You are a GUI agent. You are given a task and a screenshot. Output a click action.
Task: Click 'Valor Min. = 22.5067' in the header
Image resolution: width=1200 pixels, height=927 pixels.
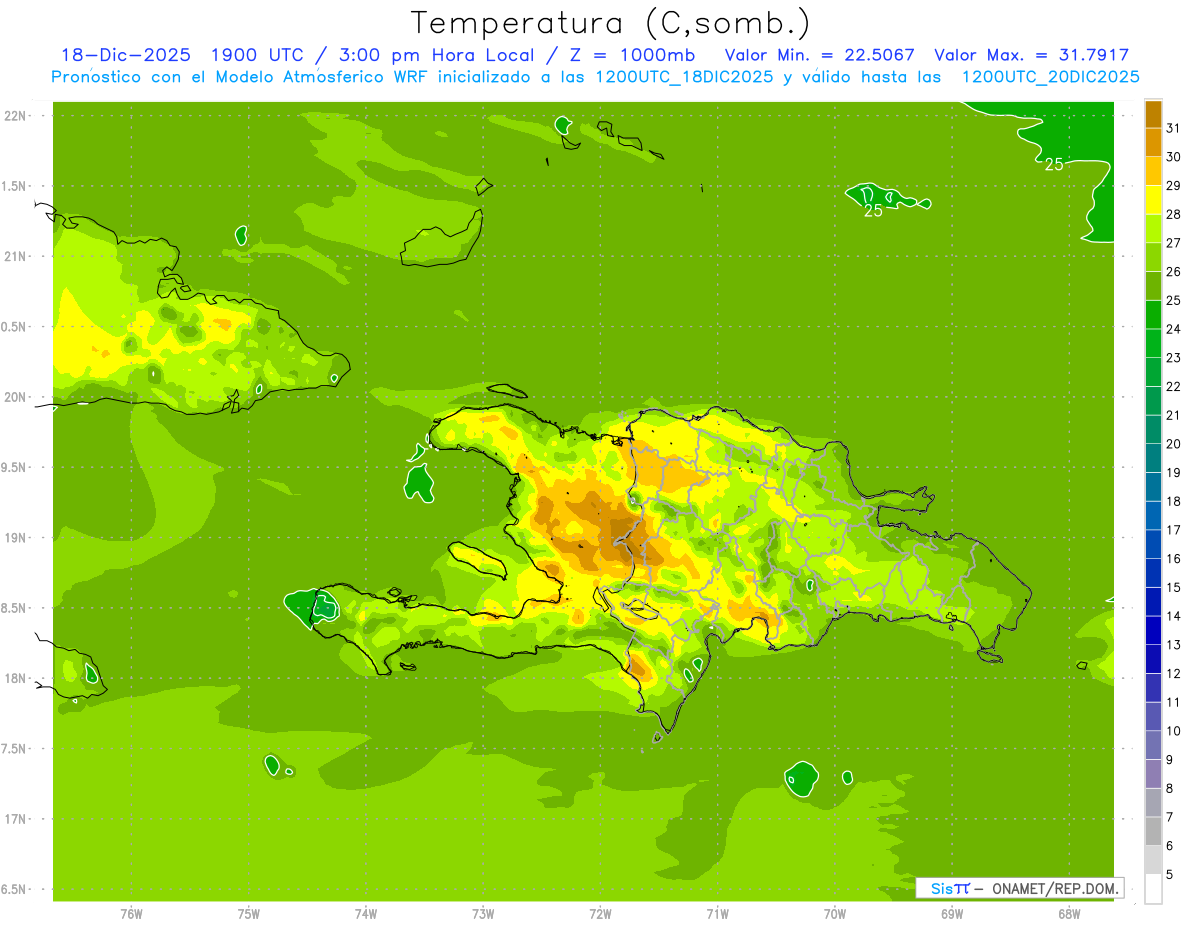(x=820, y=55)
